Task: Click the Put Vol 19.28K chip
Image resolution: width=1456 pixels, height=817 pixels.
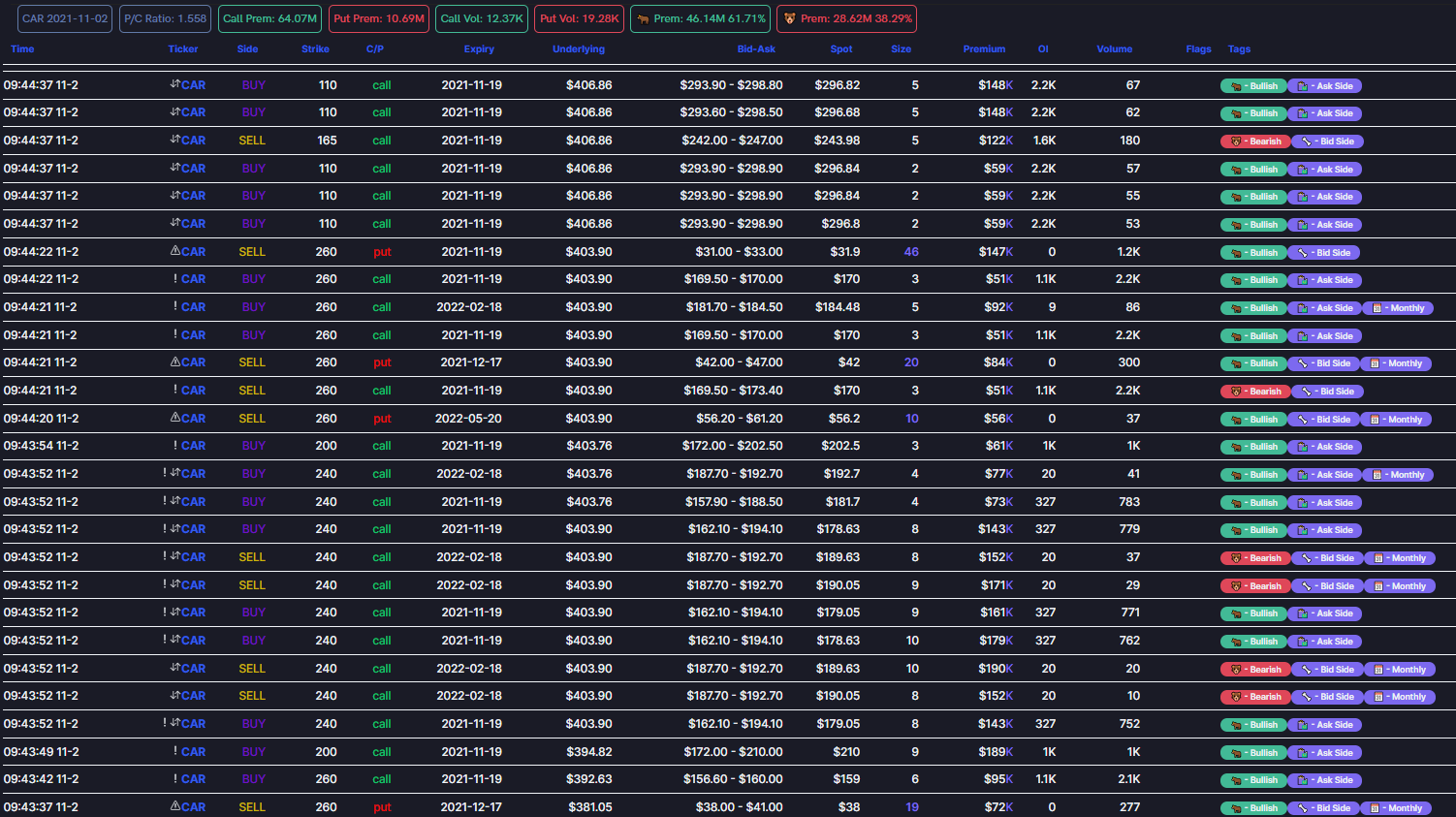Action: (580, 18)
